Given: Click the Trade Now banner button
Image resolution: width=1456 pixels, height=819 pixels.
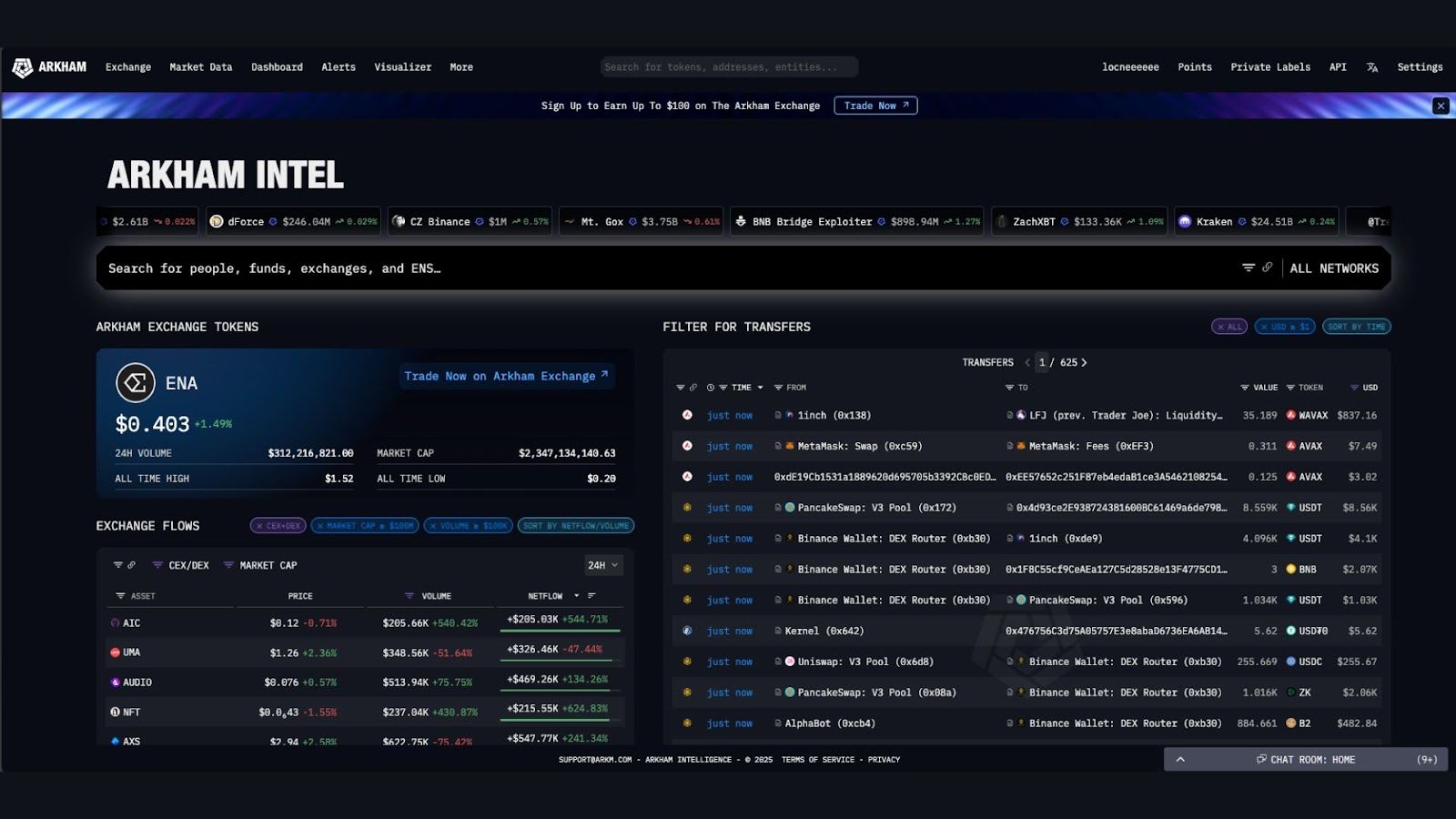Looking at the screenshot, I should (875, 106).
